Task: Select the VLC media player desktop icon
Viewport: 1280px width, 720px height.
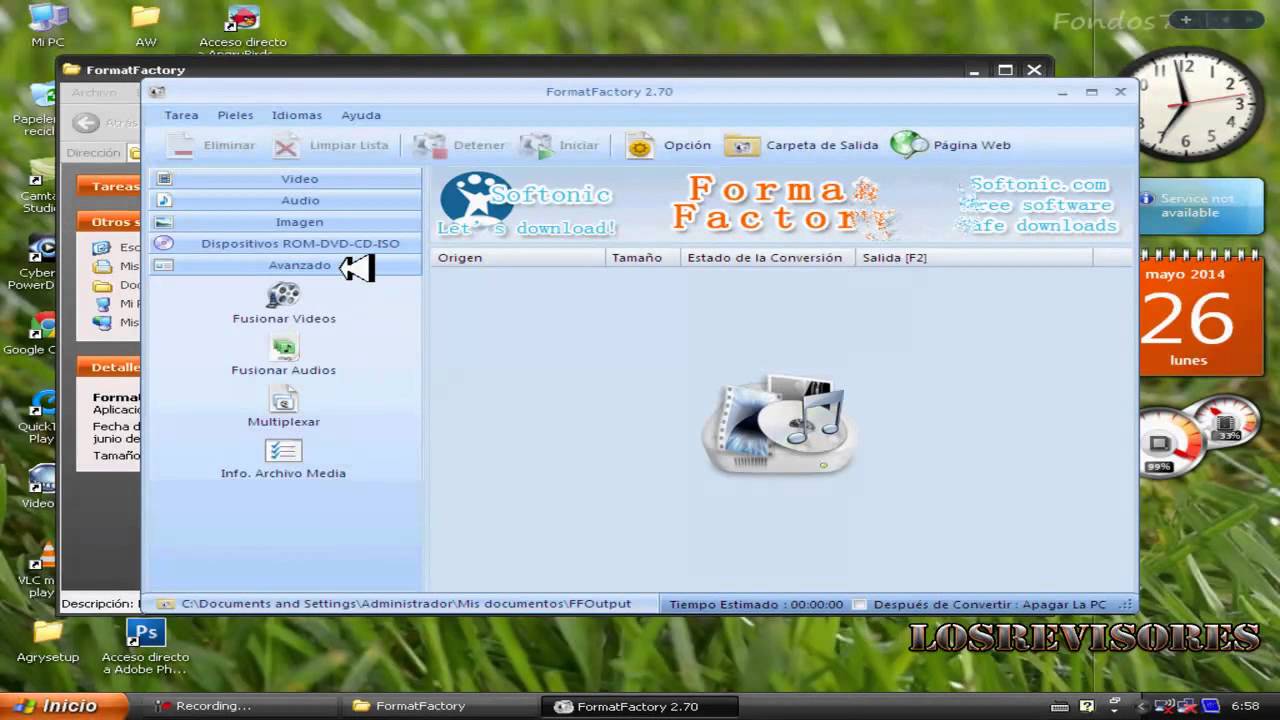Action: coord(42,570)
